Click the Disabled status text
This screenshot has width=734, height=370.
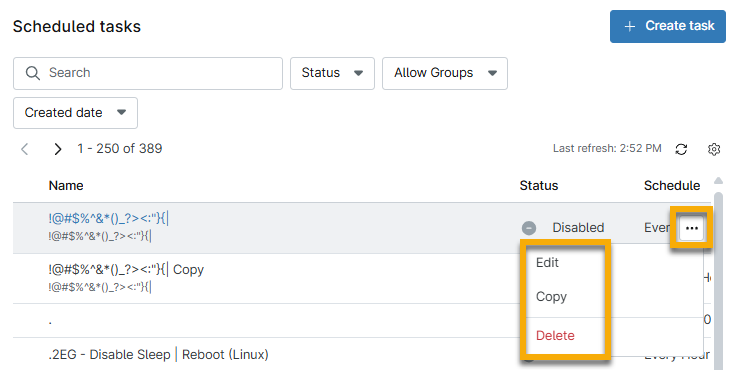[578, 228]
